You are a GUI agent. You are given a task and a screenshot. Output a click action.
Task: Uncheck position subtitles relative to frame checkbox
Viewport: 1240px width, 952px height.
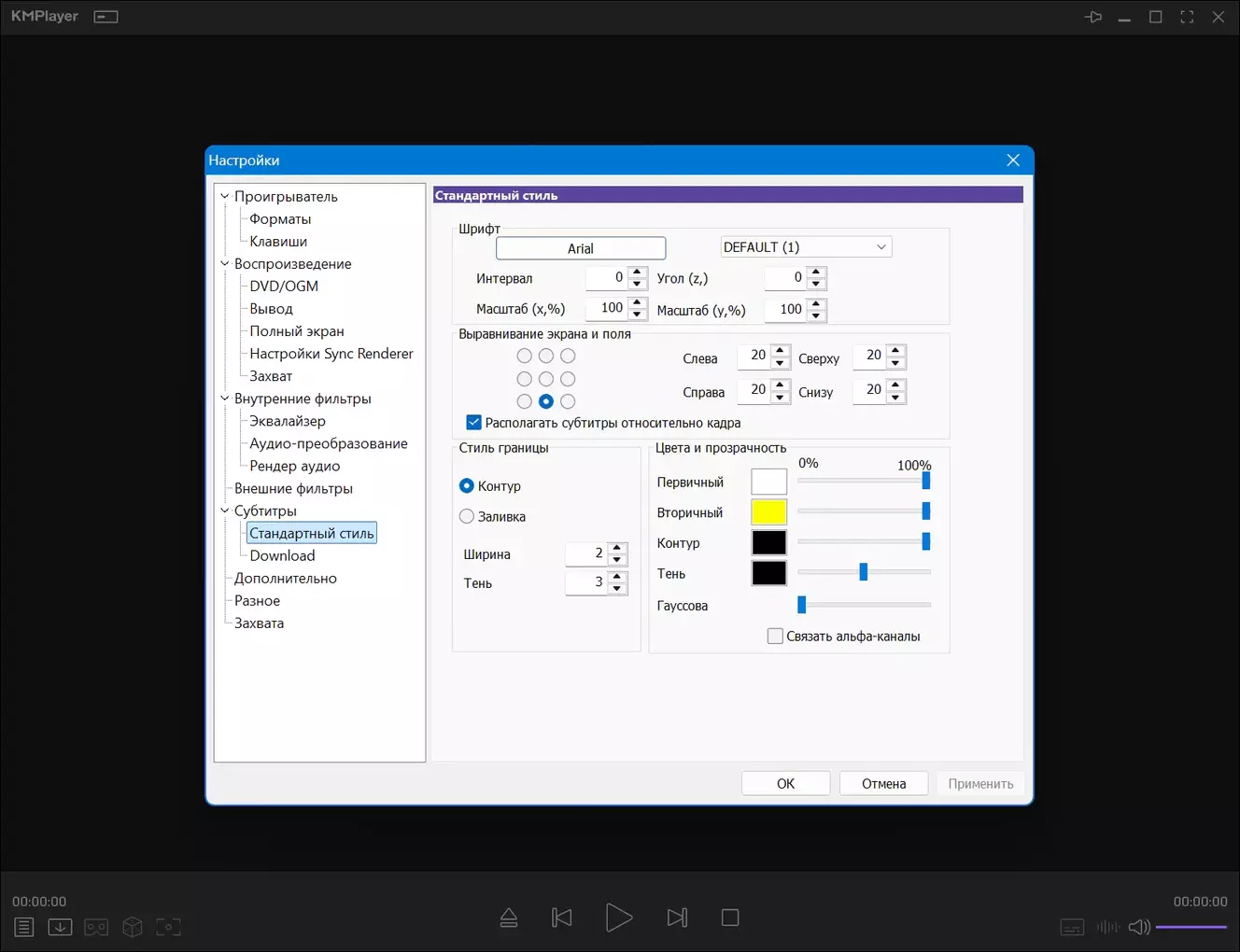point(474,423)
